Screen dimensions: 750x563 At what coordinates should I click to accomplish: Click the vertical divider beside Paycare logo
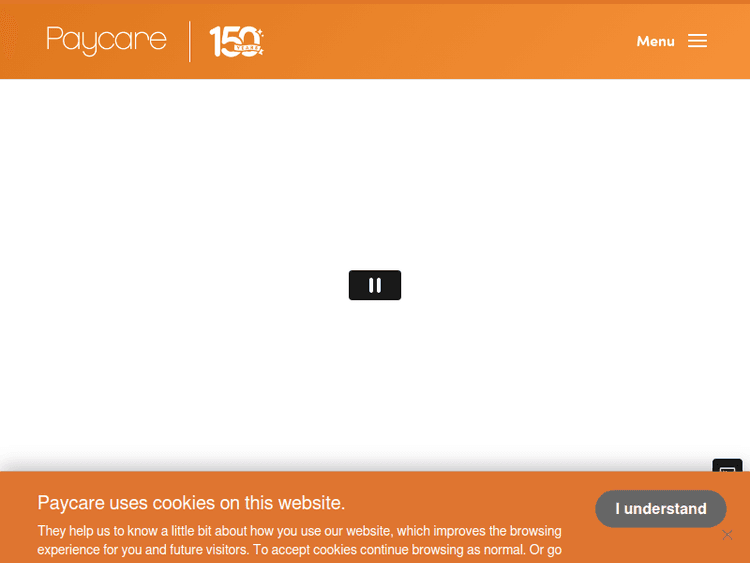point(190,41)
